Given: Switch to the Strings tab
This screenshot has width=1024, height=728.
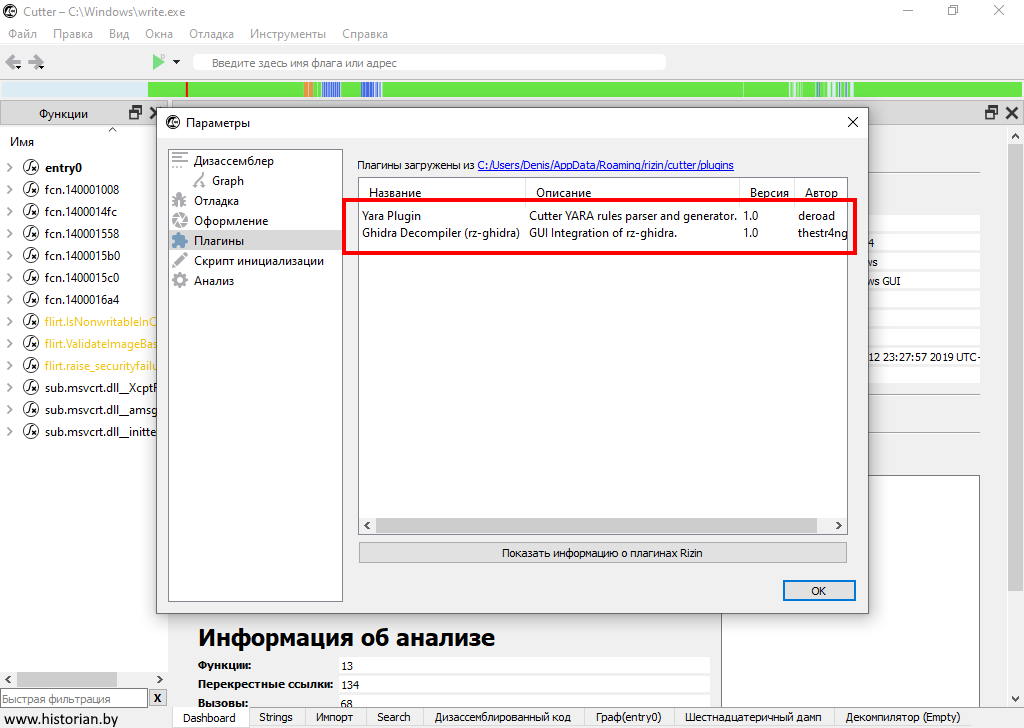Looking at the screenshot, I should [276, 717].
